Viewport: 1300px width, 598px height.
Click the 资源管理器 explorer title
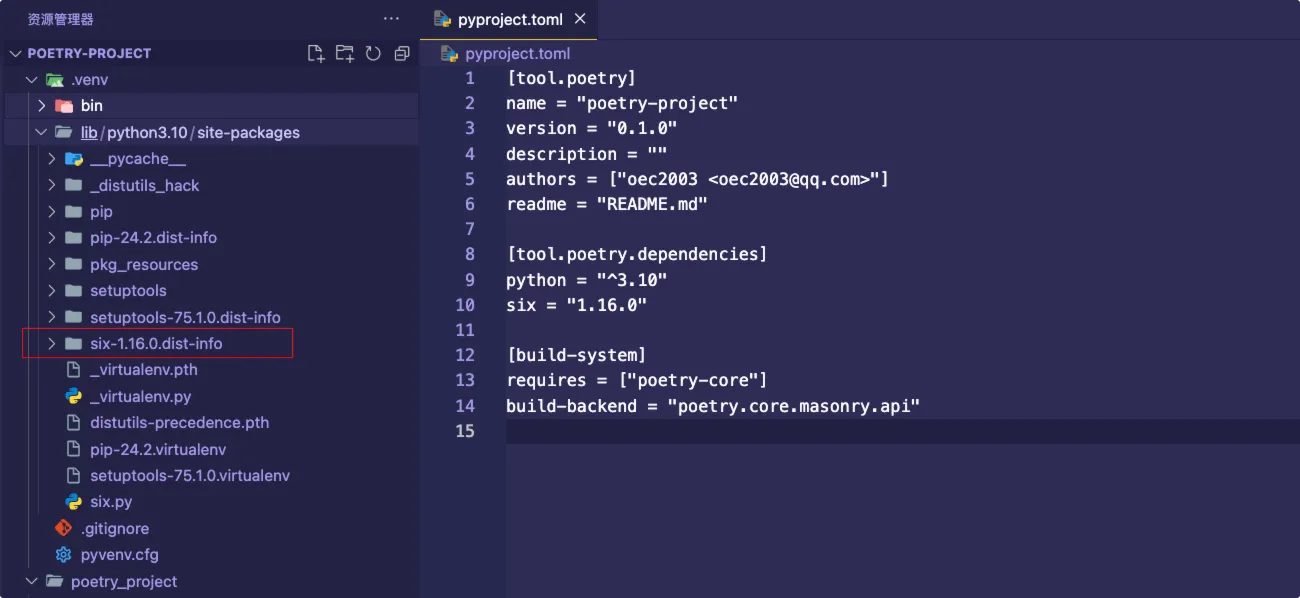[60, 19]
